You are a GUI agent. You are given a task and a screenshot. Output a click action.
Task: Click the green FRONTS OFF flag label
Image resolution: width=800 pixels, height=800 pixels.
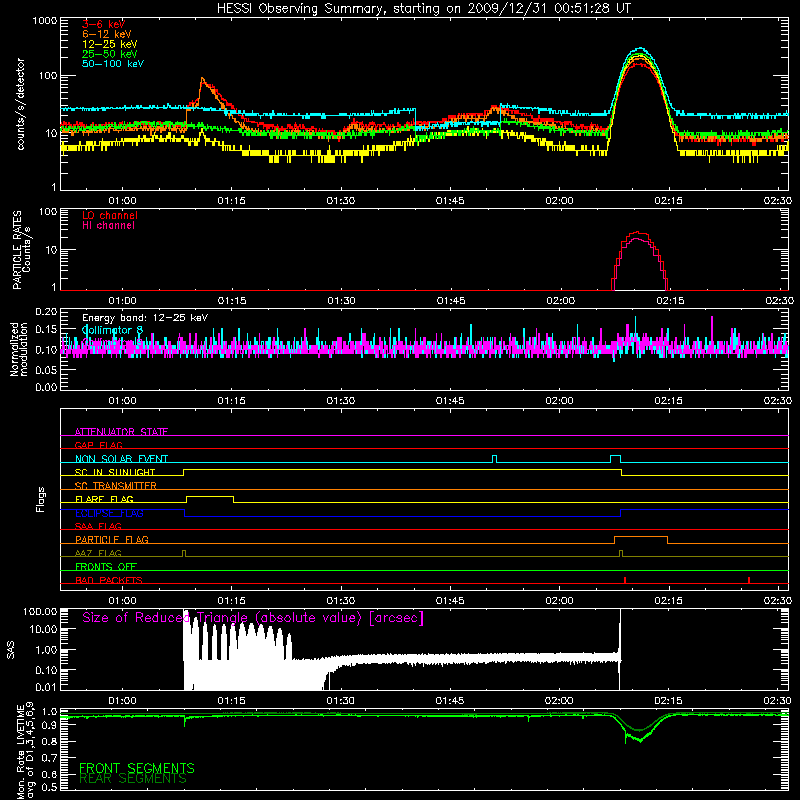[106, 566]
